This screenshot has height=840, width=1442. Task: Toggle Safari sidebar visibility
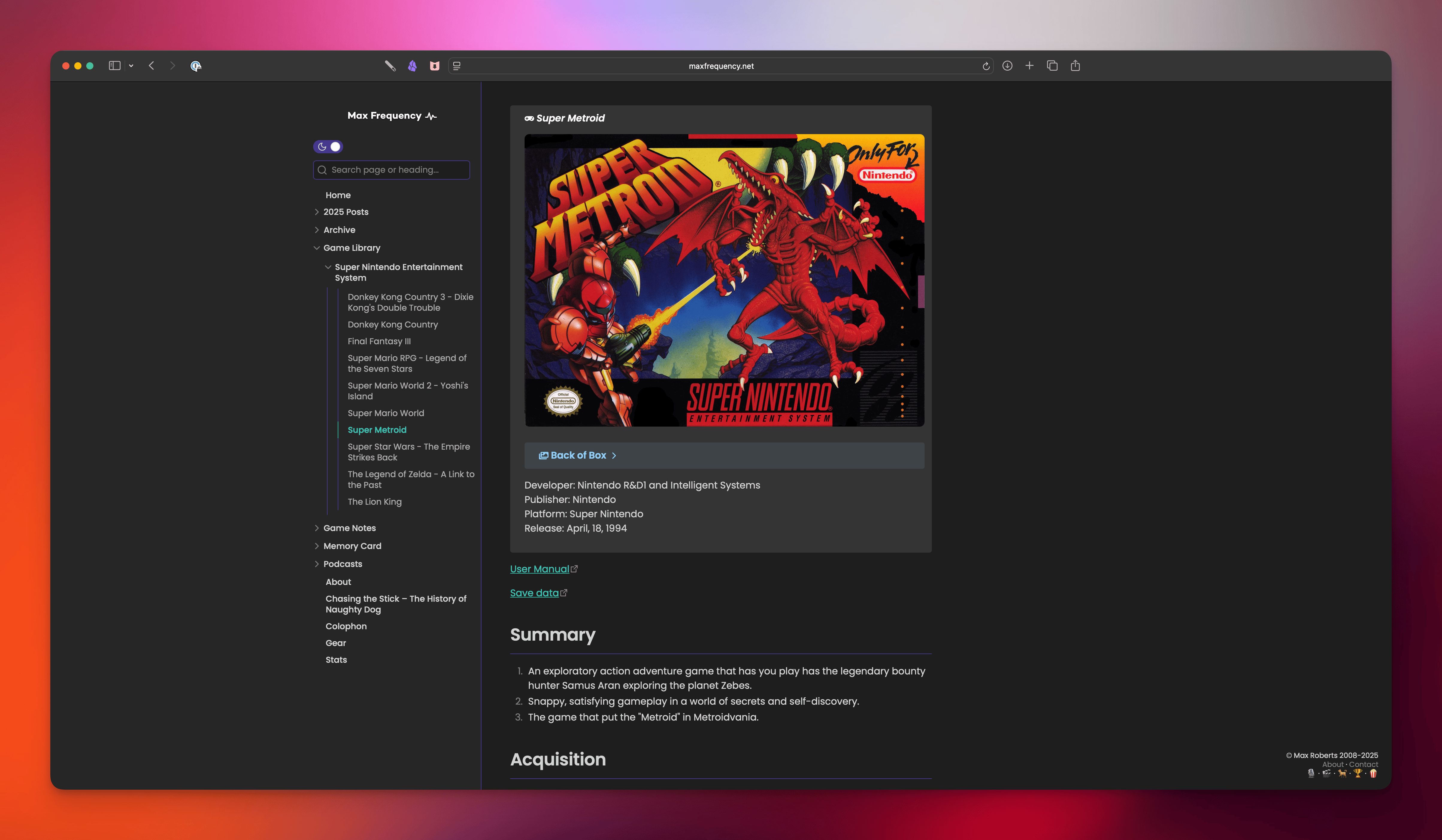pos(114,66)
